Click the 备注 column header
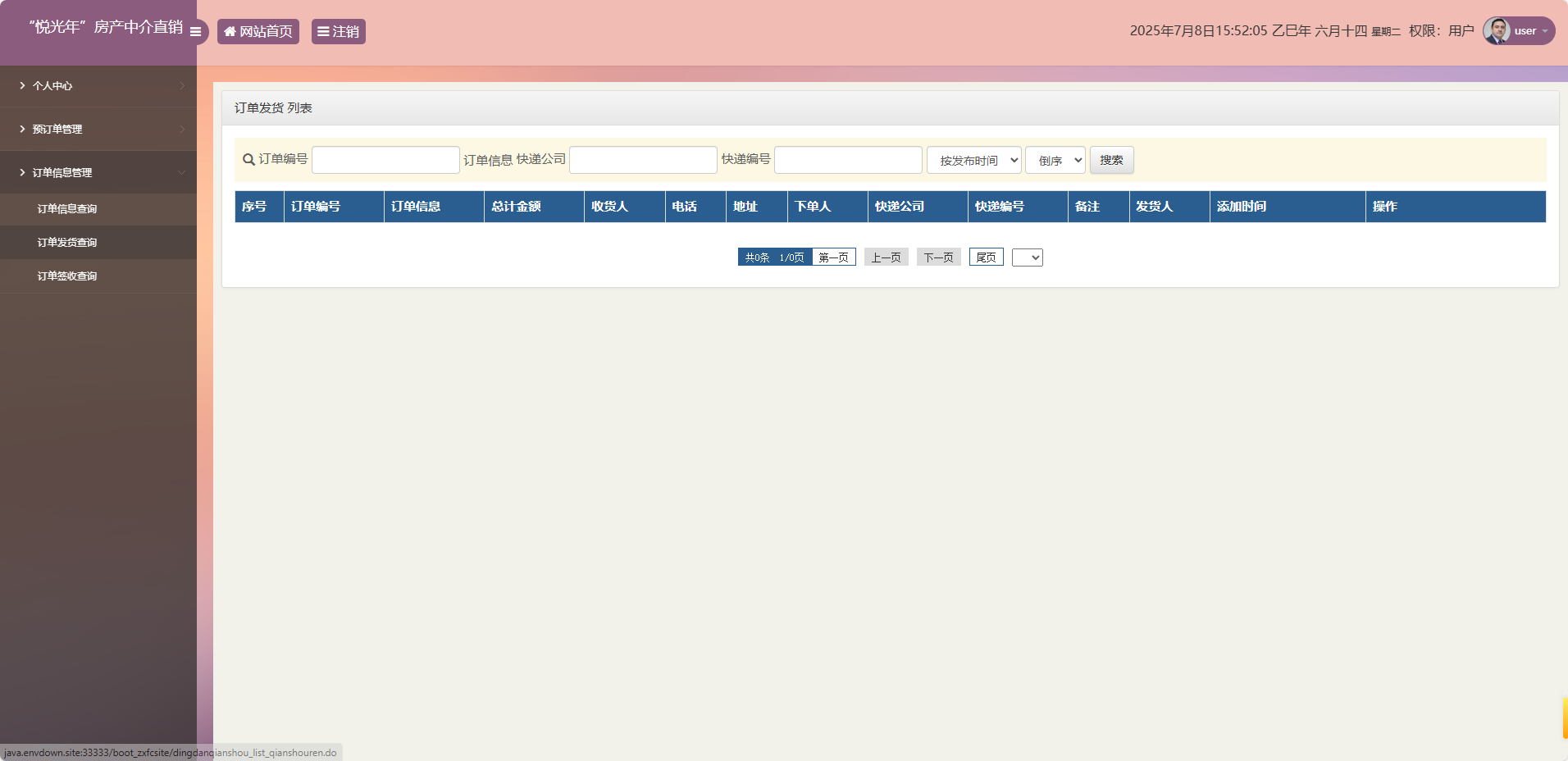Screen dimensions: 1568x761 pyautogui.click(x=1098, y=207)
